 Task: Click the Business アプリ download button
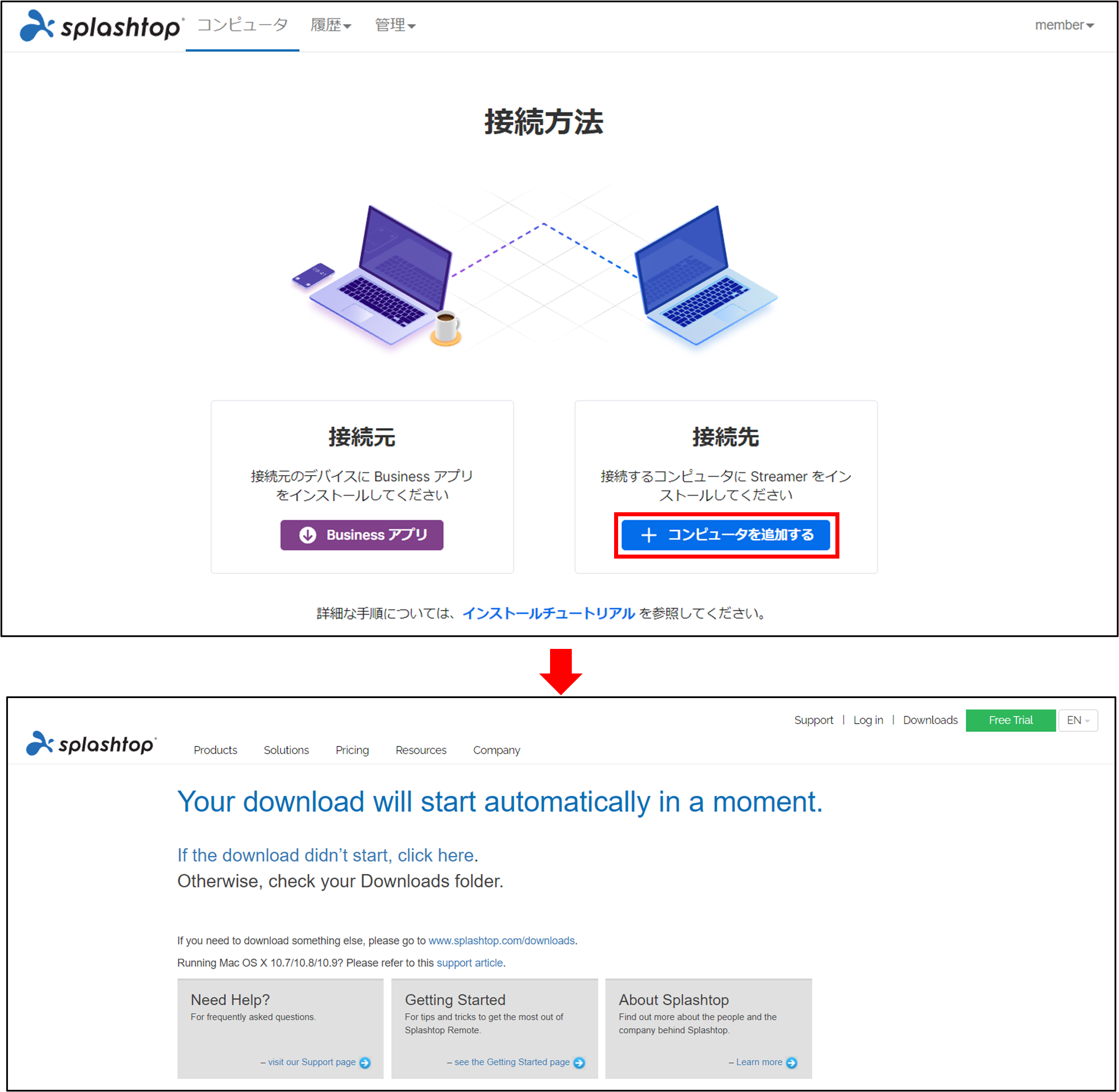pyautogui.click(x=361, y=535)
